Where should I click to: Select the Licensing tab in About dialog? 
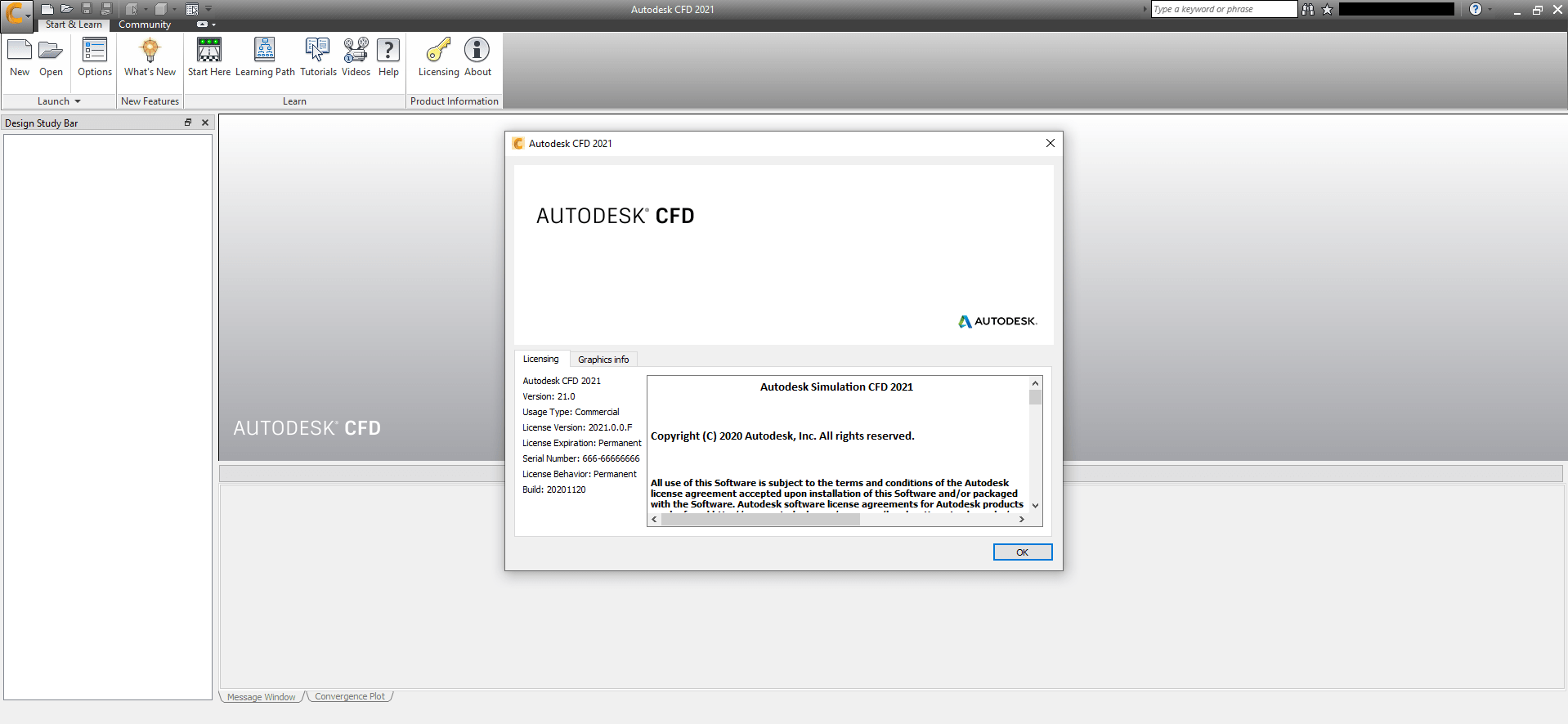point(541,359)
